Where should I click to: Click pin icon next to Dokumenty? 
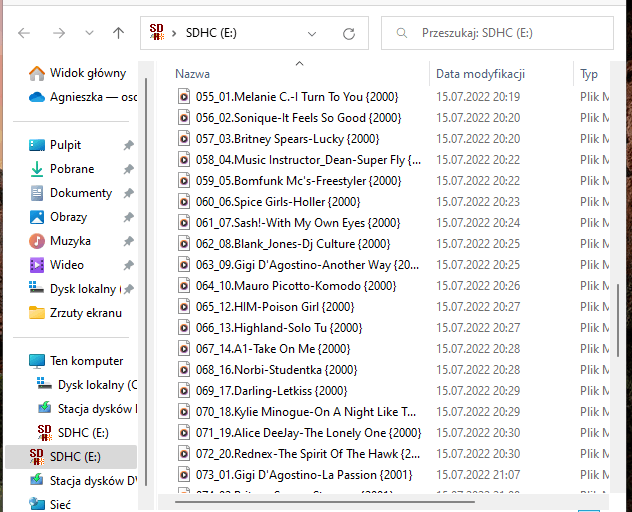click(129, 193)
